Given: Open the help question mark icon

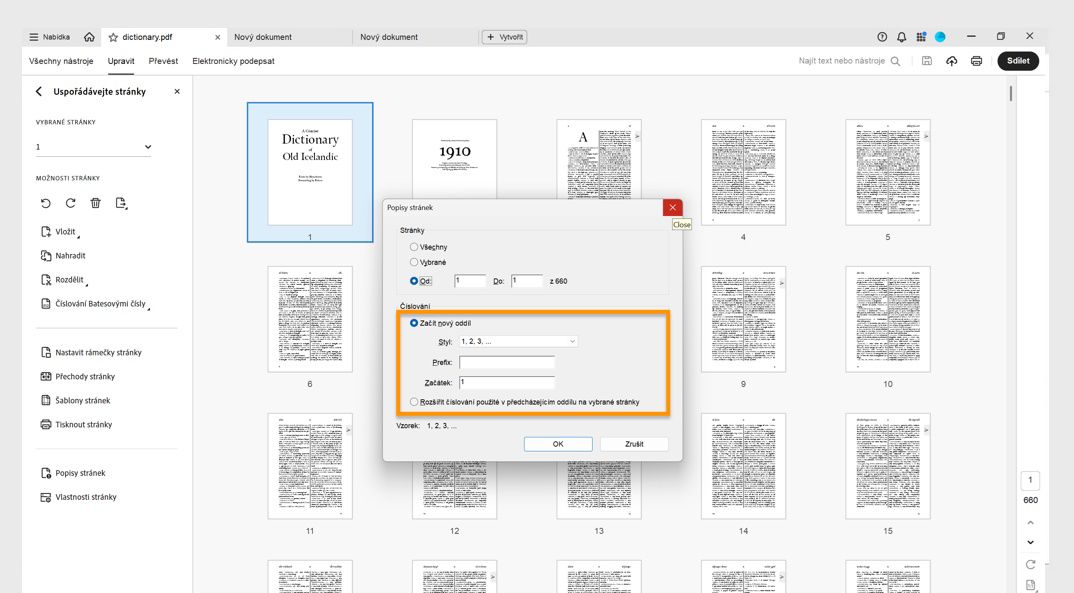Looking at the screenshot, I should coord(882,37).
